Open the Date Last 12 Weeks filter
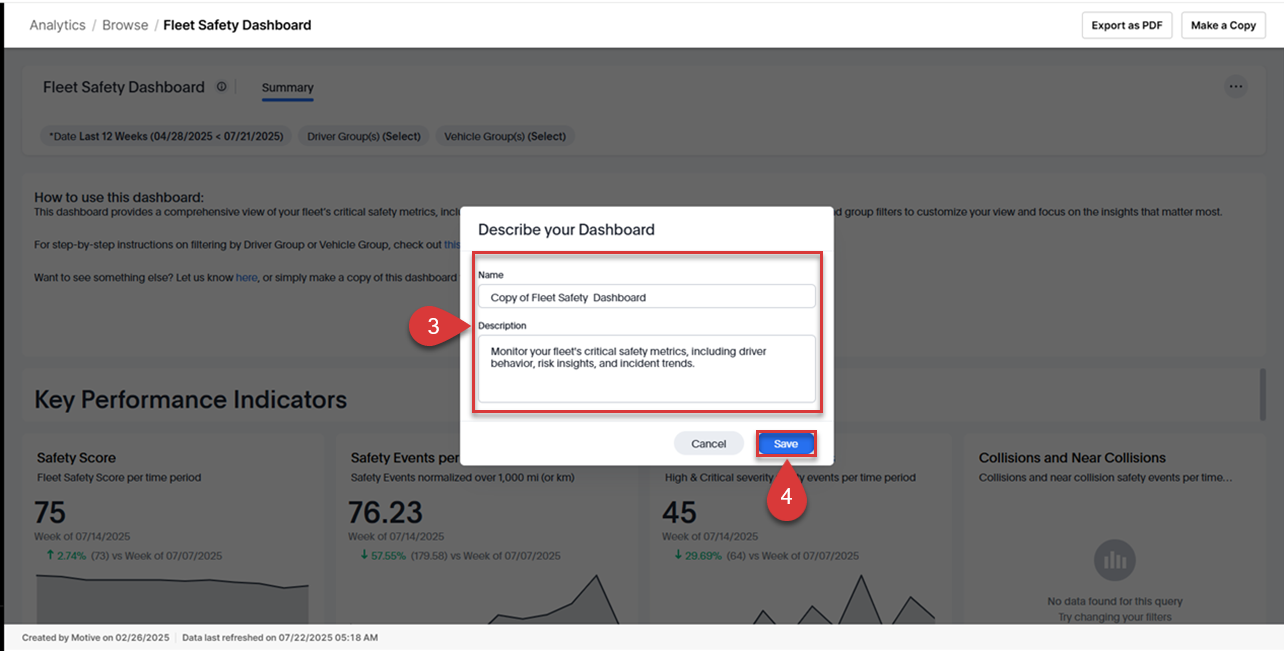The height and width of the screenshot is (652, 1285). pos(165,136)
